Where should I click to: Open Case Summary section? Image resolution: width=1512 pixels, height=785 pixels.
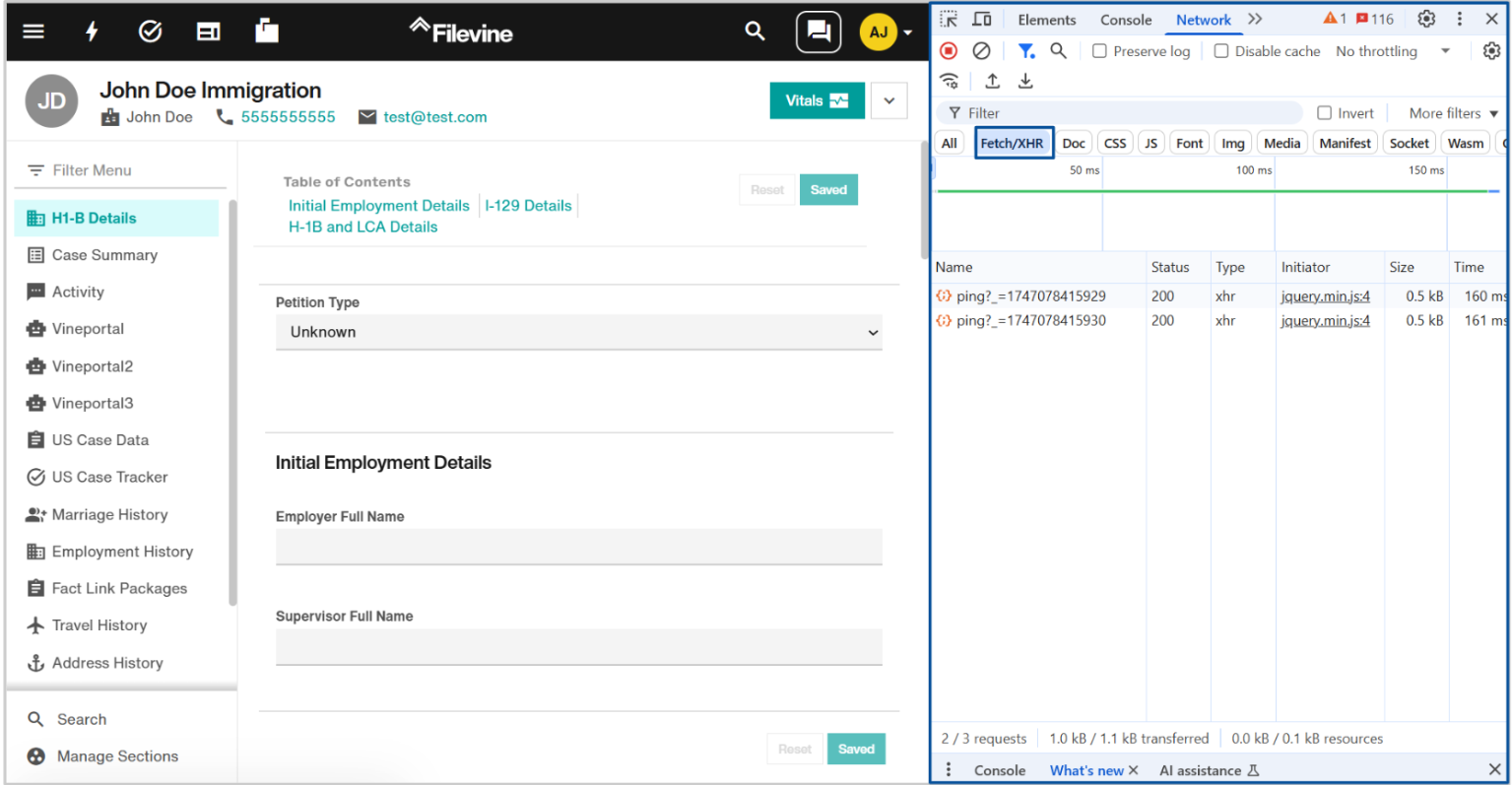[104, 255]
